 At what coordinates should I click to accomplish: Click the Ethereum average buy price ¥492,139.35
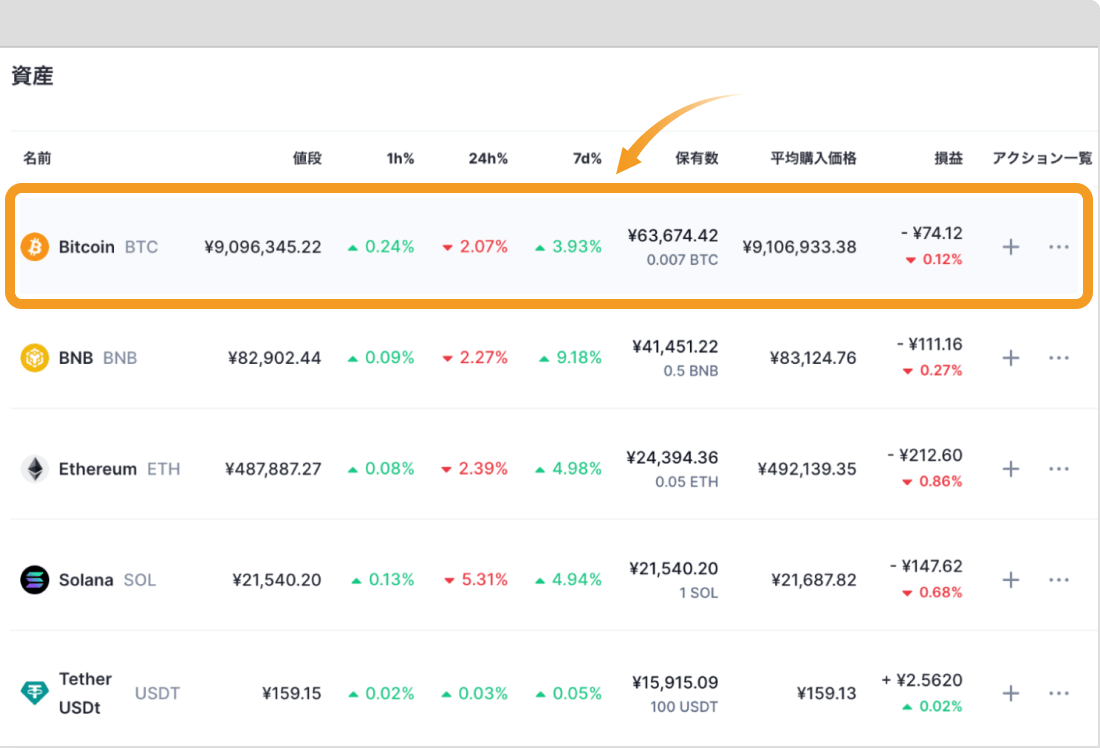[807, 469]
